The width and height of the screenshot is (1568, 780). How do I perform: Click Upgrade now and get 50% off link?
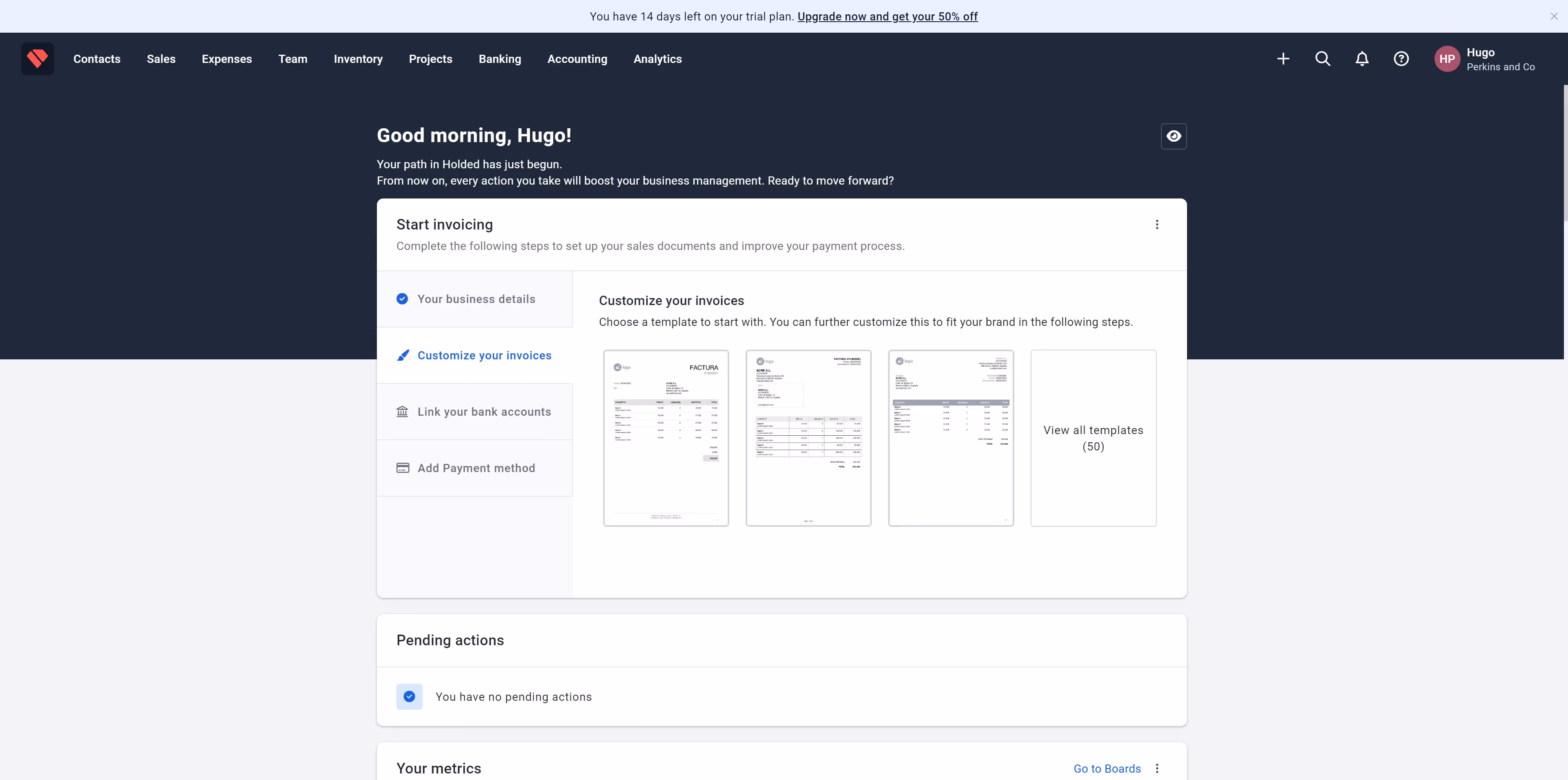click(887, 16)
